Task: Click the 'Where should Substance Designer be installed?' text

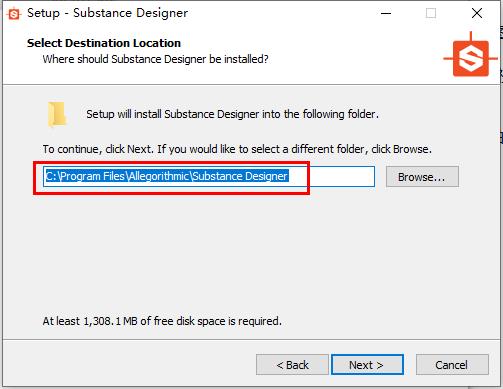Action: (x=155, y=59)
